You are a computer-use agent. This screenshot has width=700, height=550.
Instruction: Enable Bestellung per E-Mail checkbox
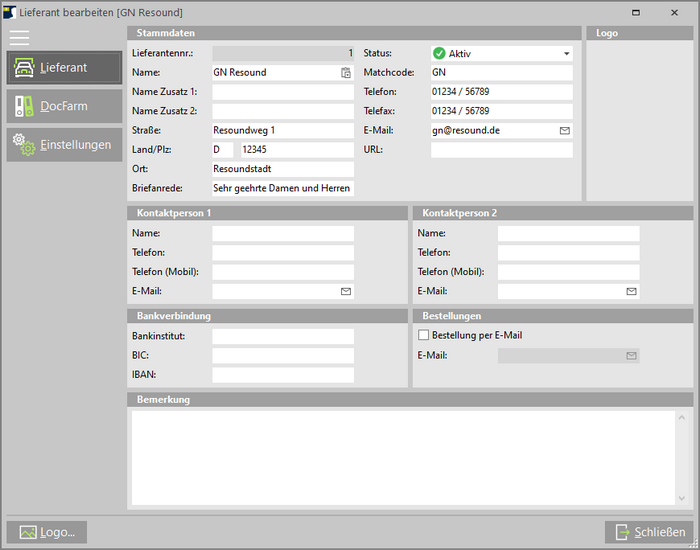(x=423, y=336)
